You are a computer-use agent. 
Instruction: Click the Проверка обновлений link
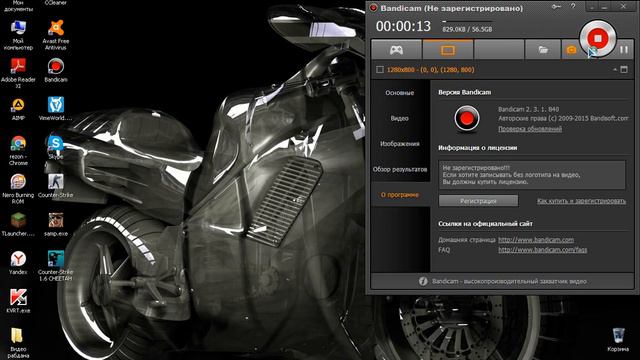click(530, 129)
